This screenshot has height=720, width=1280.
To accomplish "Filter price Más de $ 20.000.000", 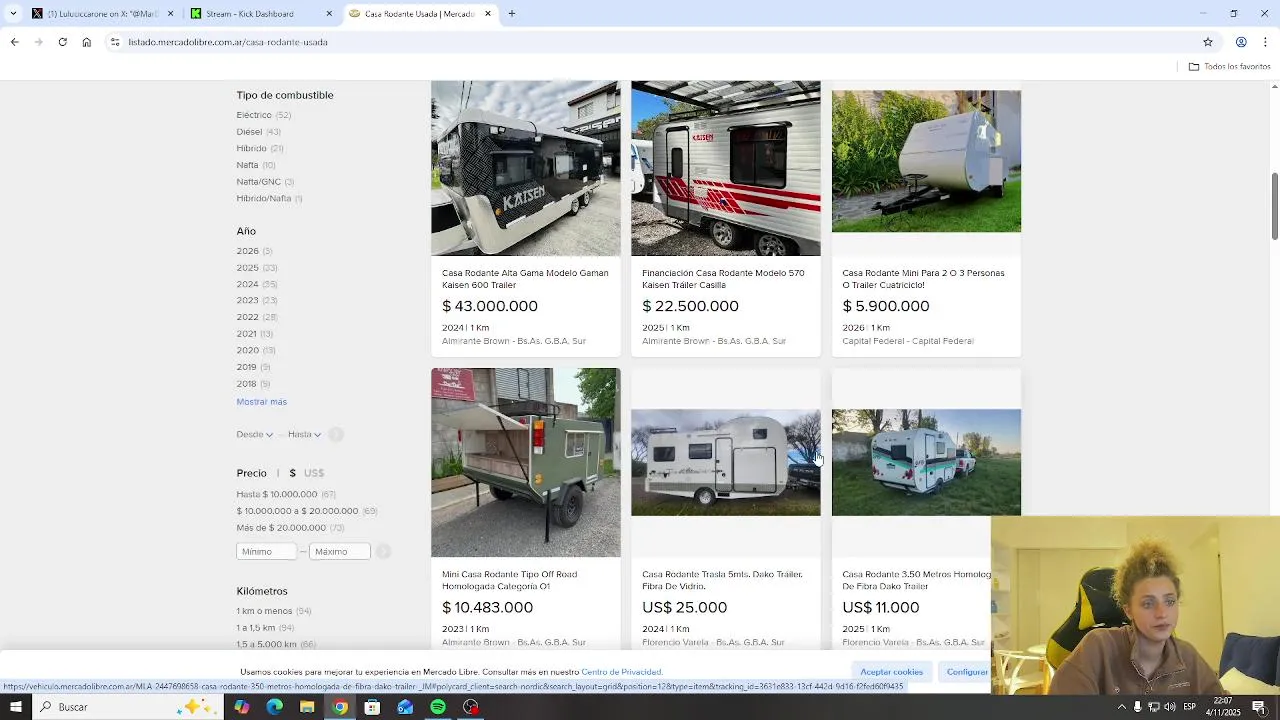I will [290, 527].
